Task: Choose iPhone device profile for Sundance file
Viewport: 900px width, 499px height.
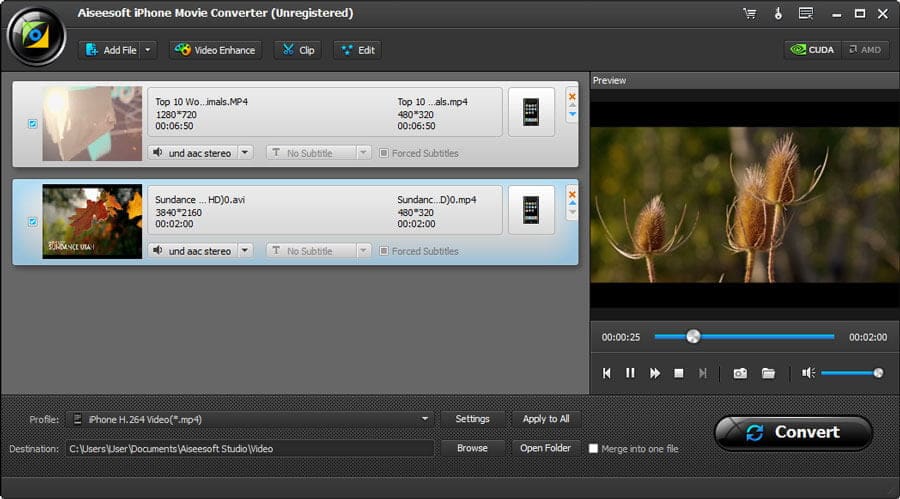Action: coord(531,210)
